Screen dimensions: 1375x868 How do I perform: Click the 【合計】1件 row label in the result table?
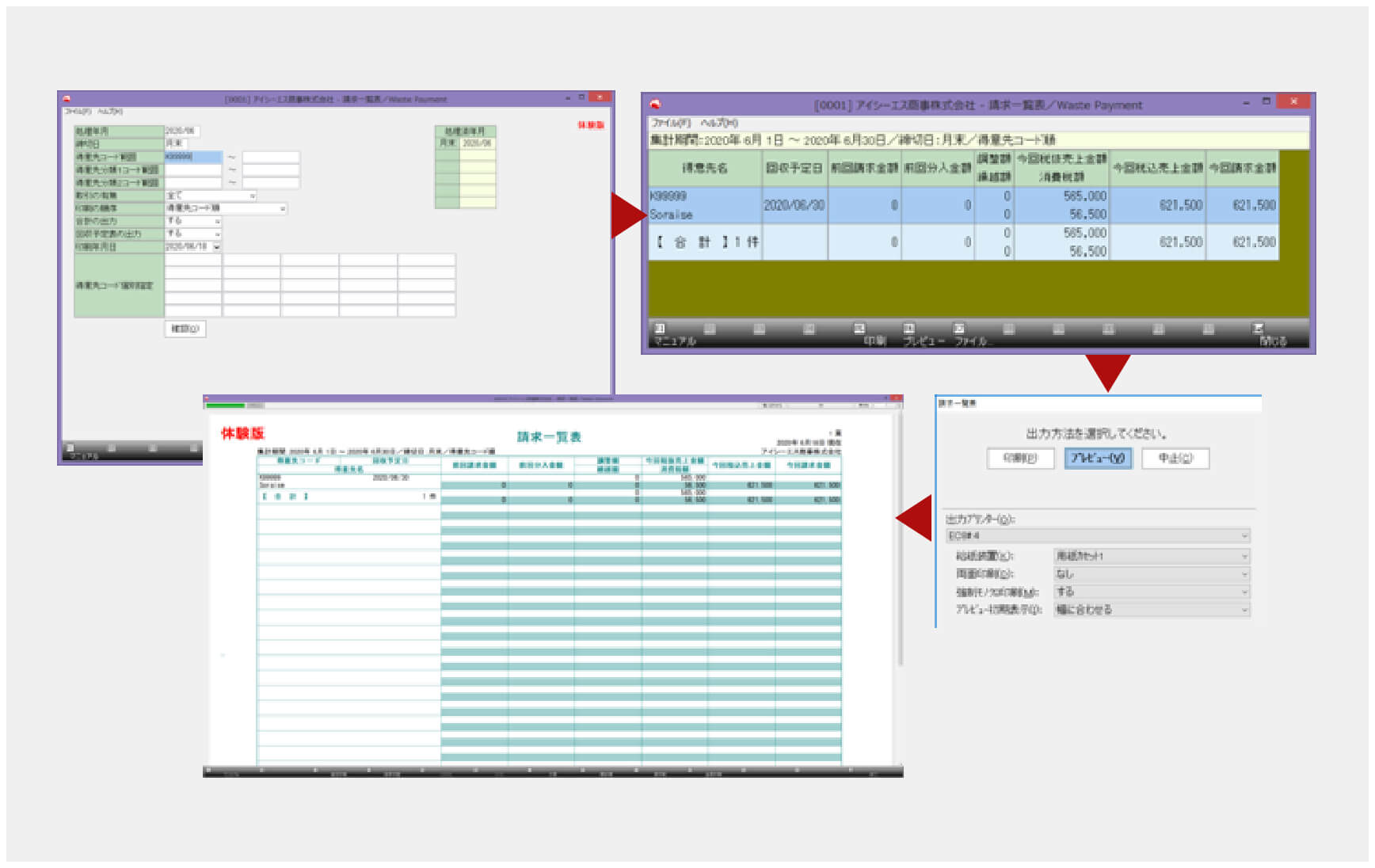705,242
